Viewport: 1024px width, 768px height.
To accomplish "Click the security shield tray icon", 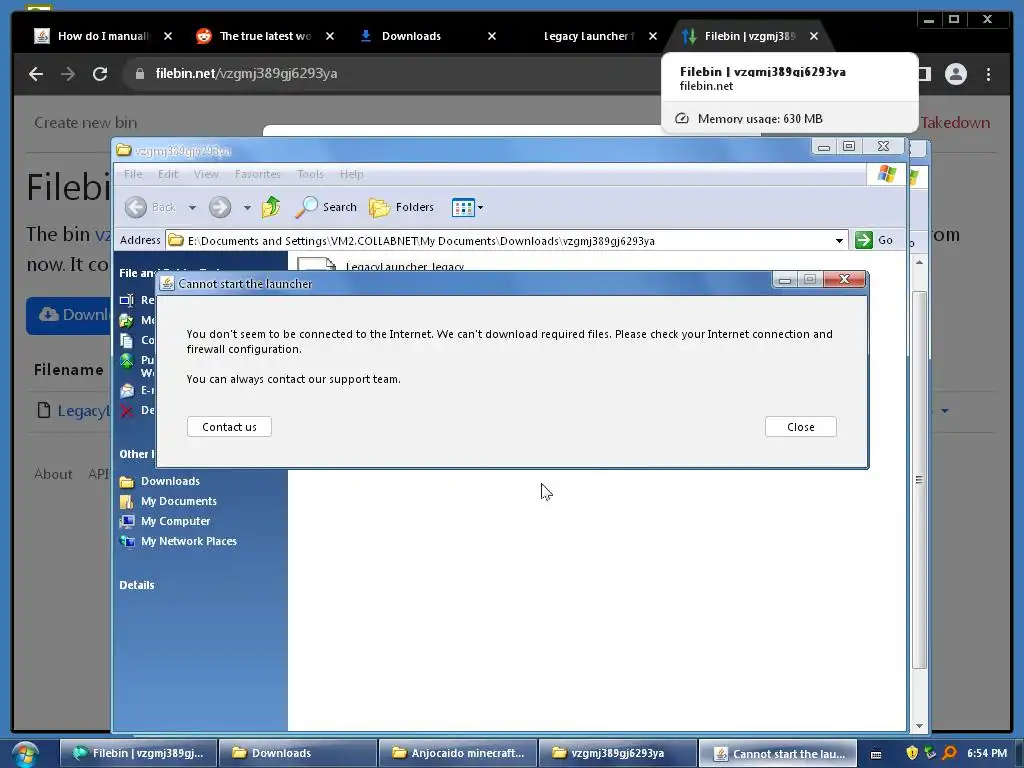I will (912, 753).
